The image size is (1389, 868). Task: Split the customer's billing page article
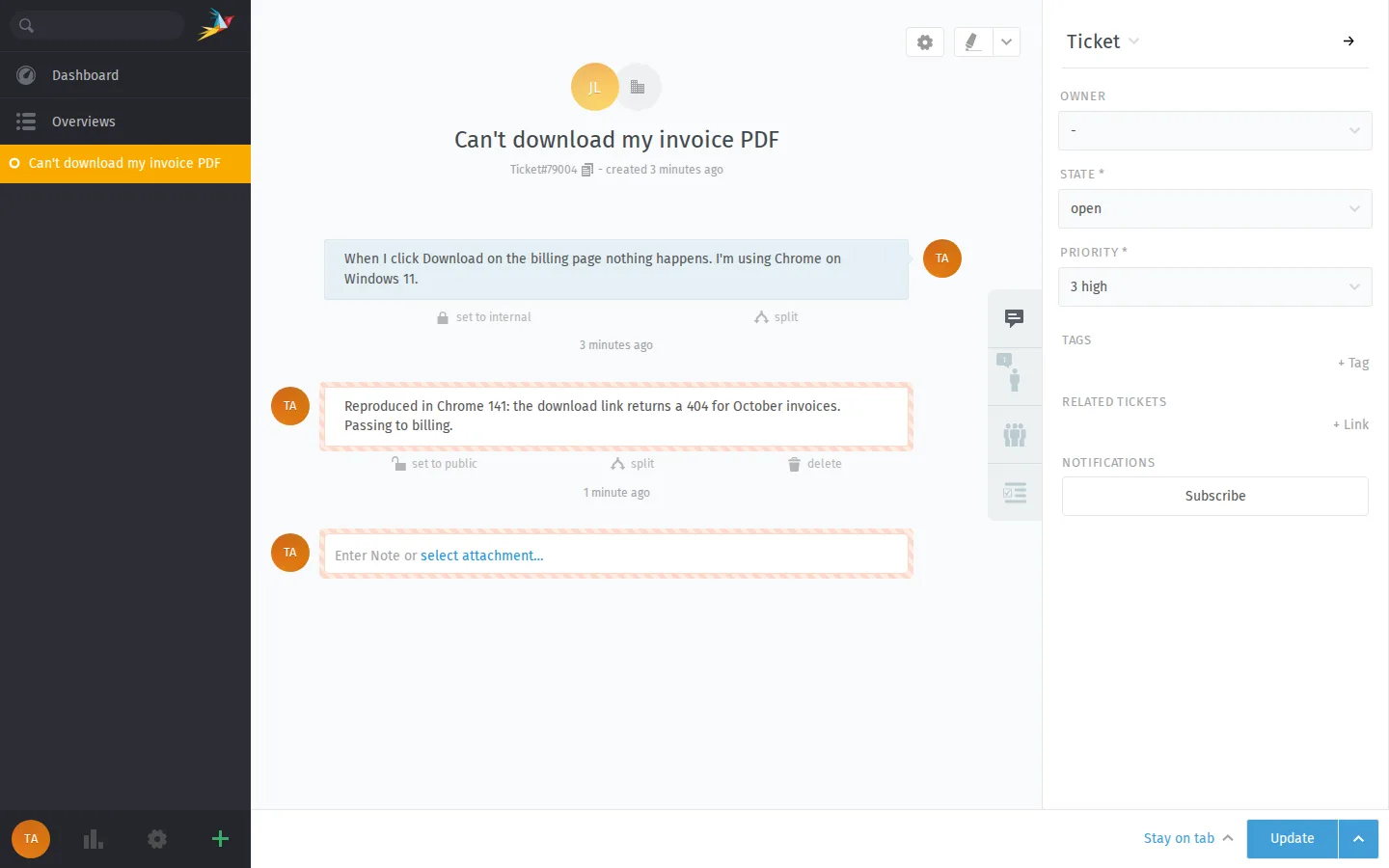[x=776, y=317]
